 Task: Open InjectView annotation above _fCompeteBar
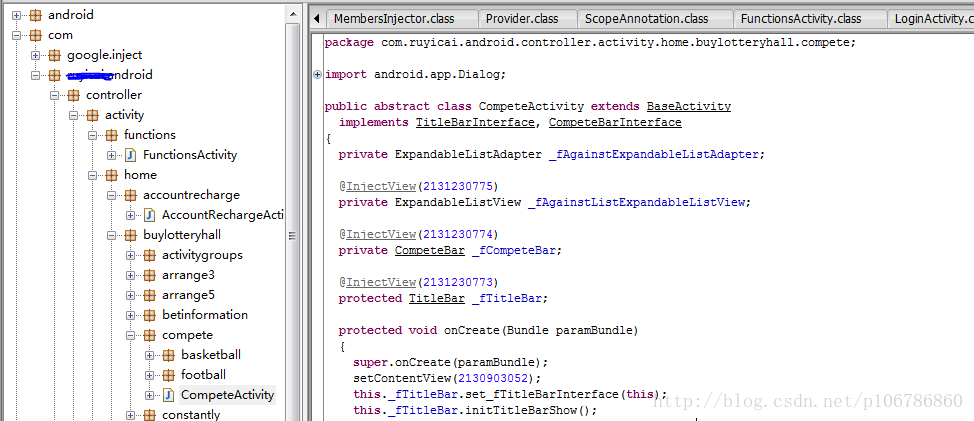381,234
